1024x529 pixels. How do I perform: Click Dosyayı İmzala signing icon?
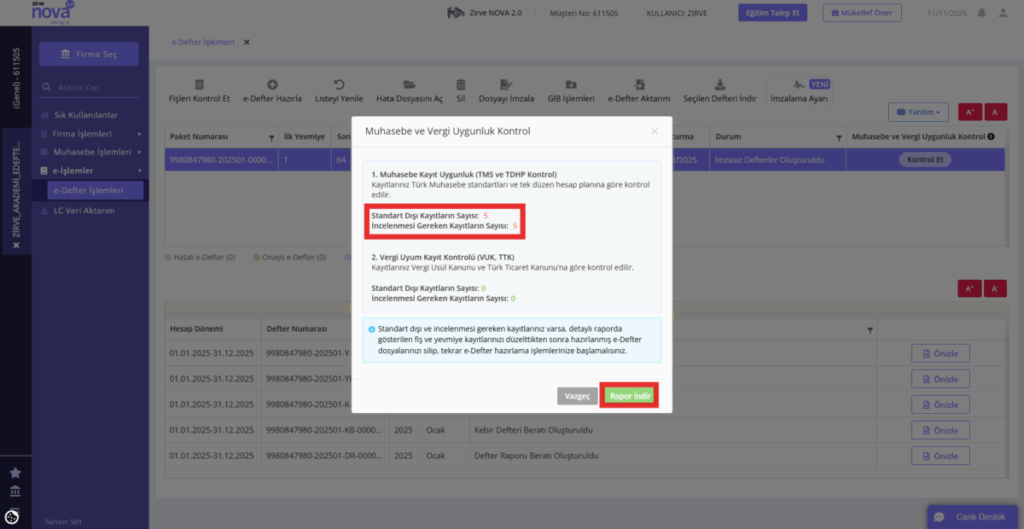coord(506,85)
